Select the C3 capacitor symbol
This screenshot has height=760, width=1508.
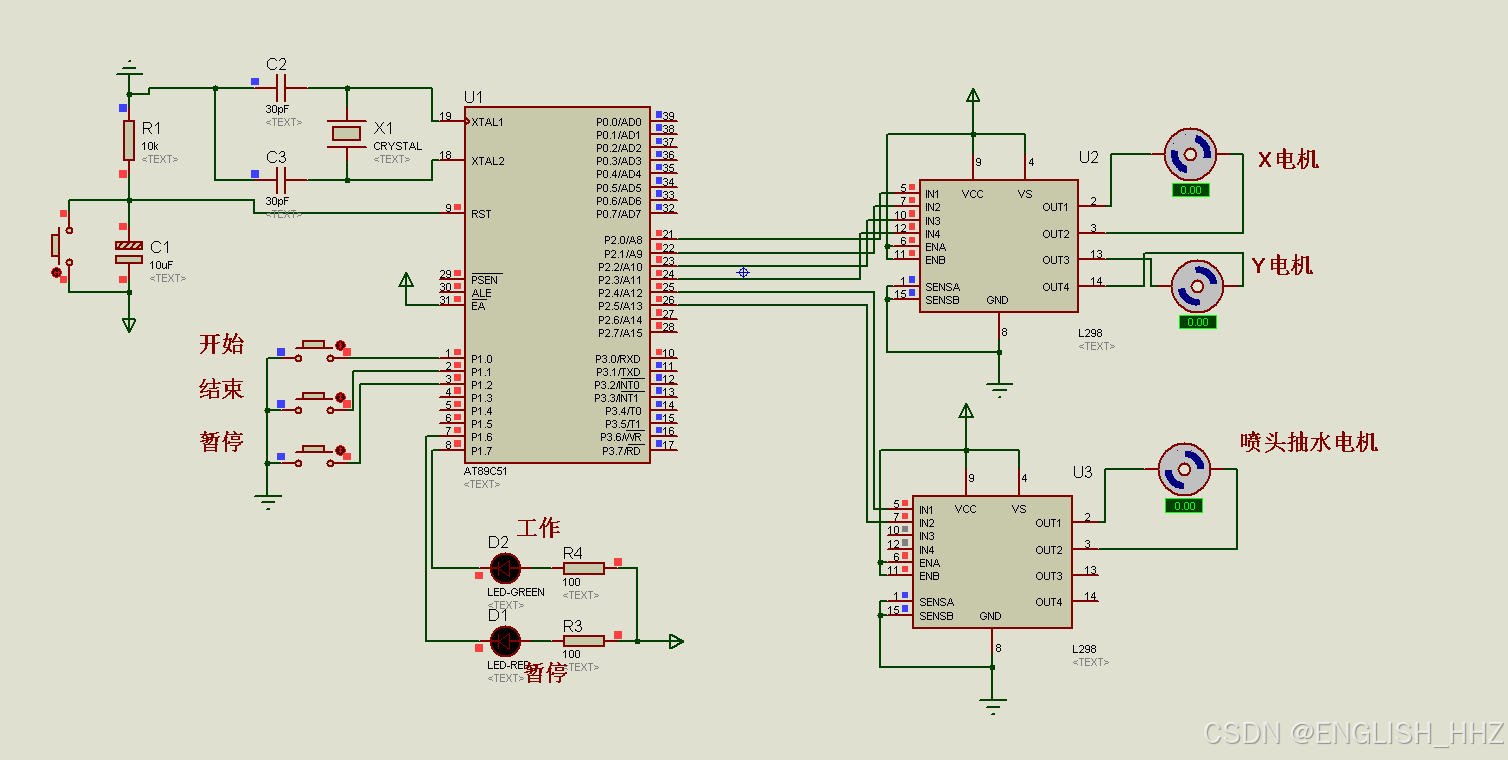click(x=280, y=180)
